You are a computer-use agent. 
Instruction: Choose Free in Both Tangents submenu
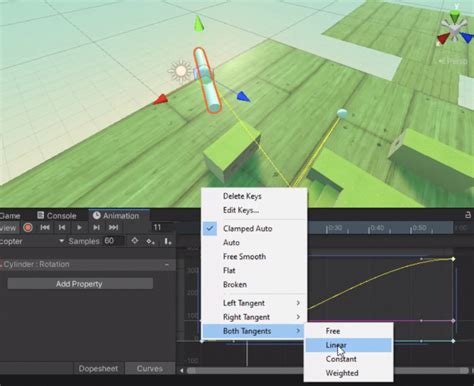(349, 331)
